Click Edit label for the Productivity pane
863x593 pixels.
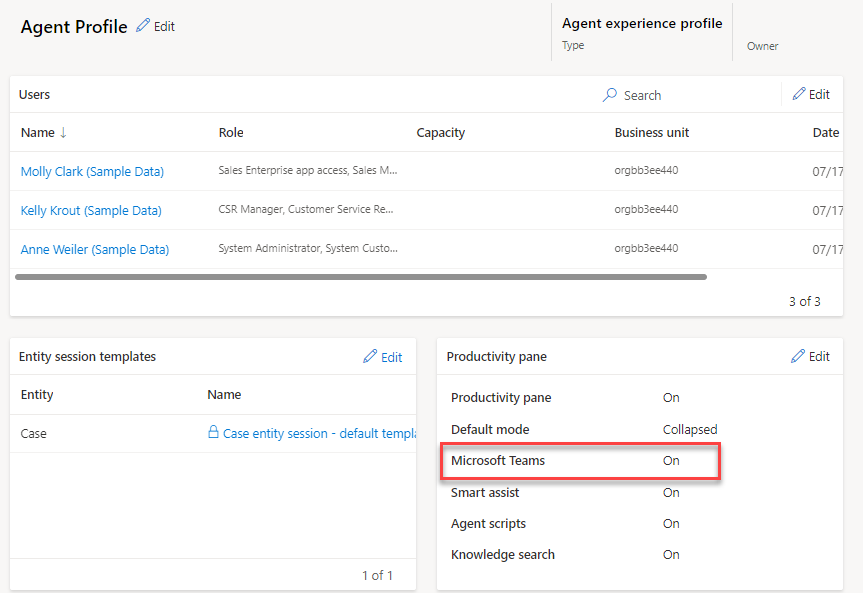tap(819, 357)
